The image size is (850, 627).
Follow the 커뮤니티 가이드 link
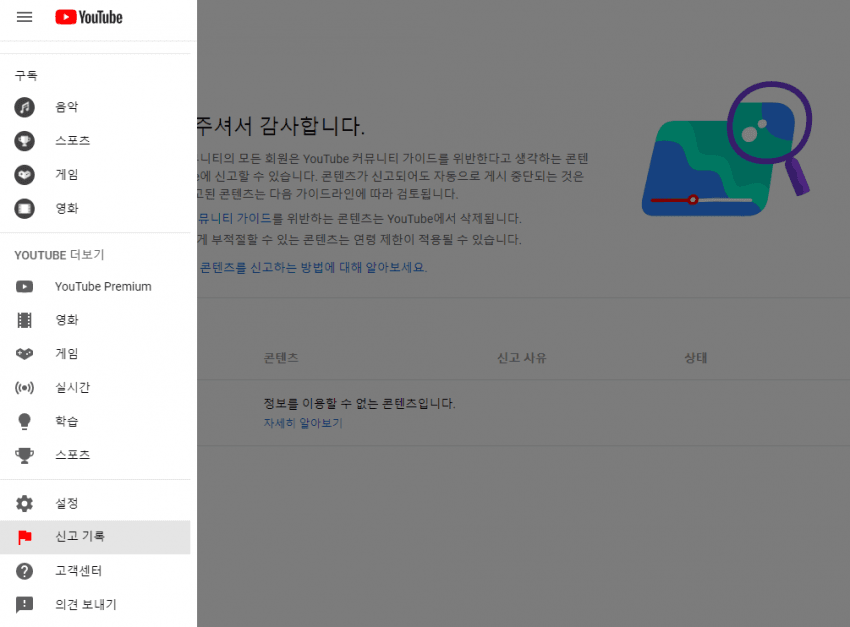pyautogui.click(x=235, y=218)
